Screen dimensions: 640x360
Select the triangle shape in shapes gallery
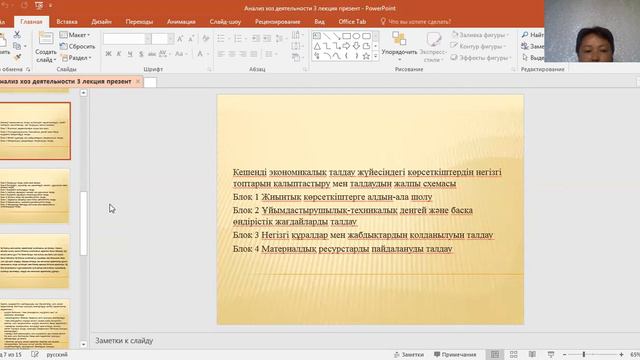tap(317, 46)
